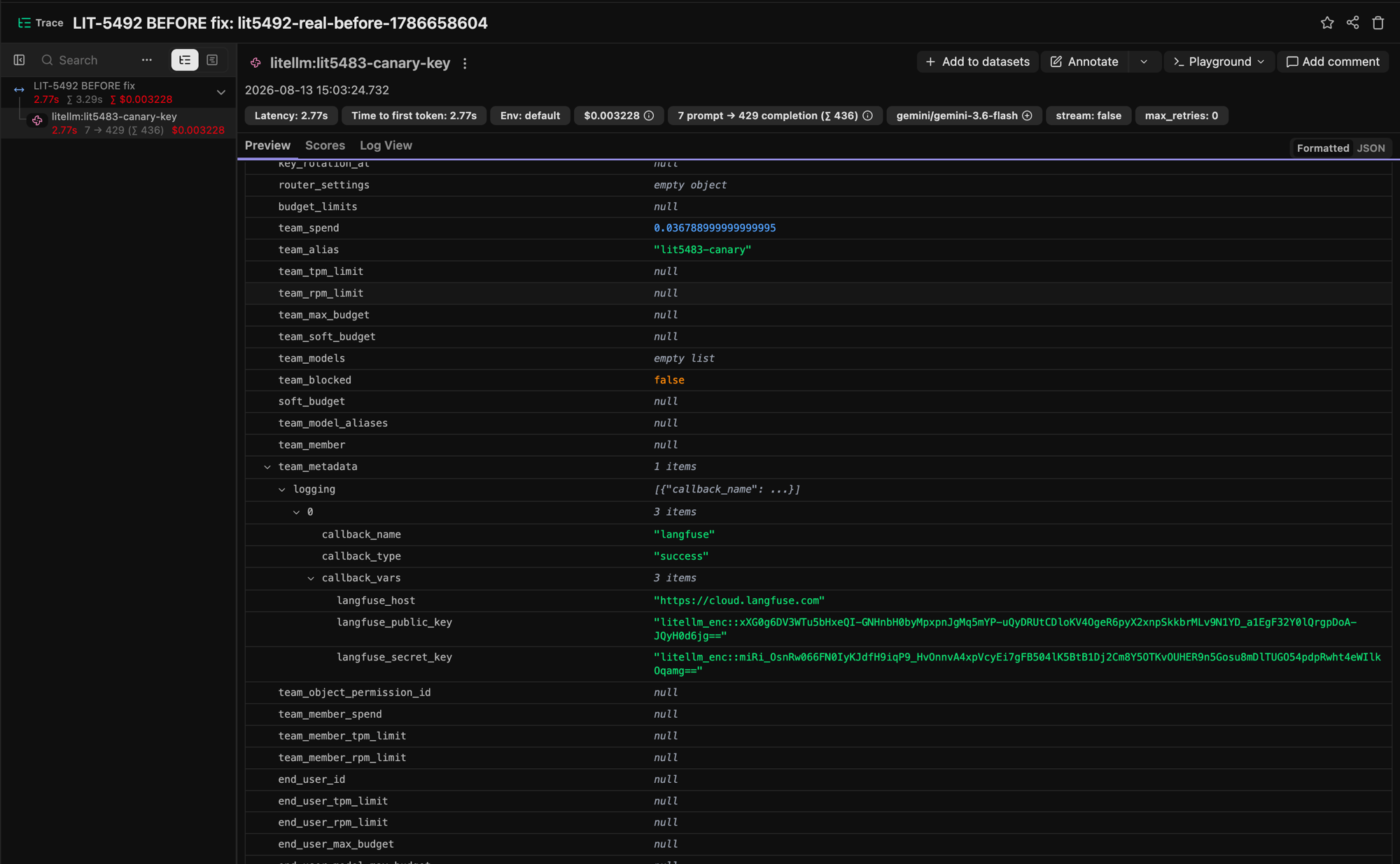
Task: Click the stream: false badge
Action: tap(1088, 115)
